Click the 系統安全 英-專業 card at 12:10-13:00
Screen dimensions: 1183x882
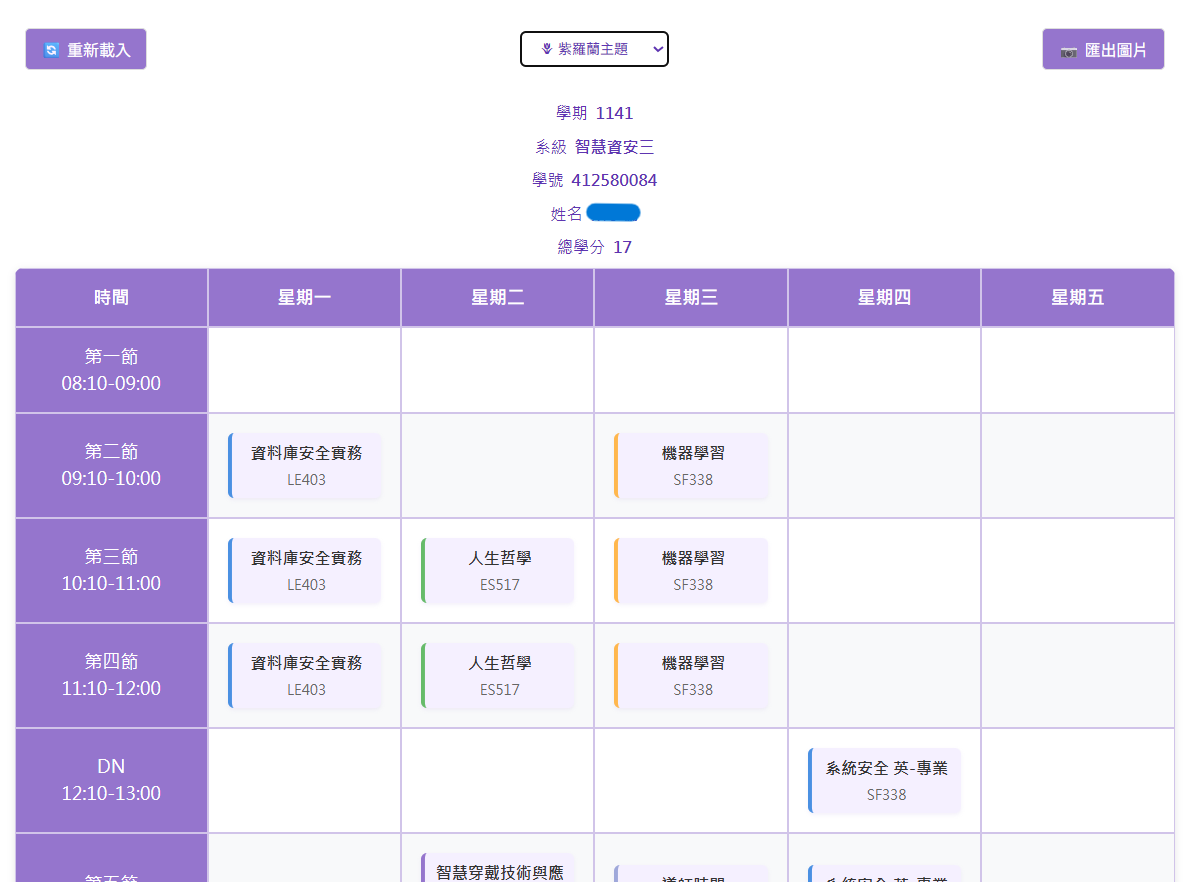[885, 780]
